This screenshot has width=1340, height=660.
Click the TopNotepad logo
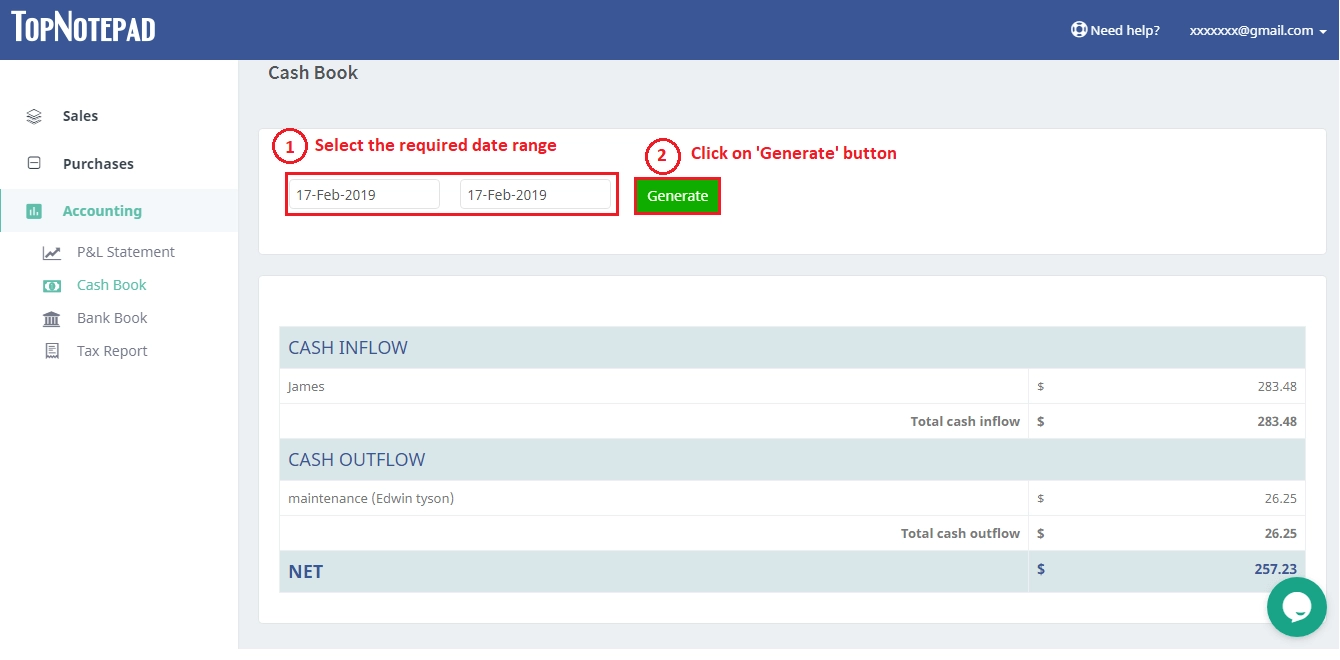point(84,27)
